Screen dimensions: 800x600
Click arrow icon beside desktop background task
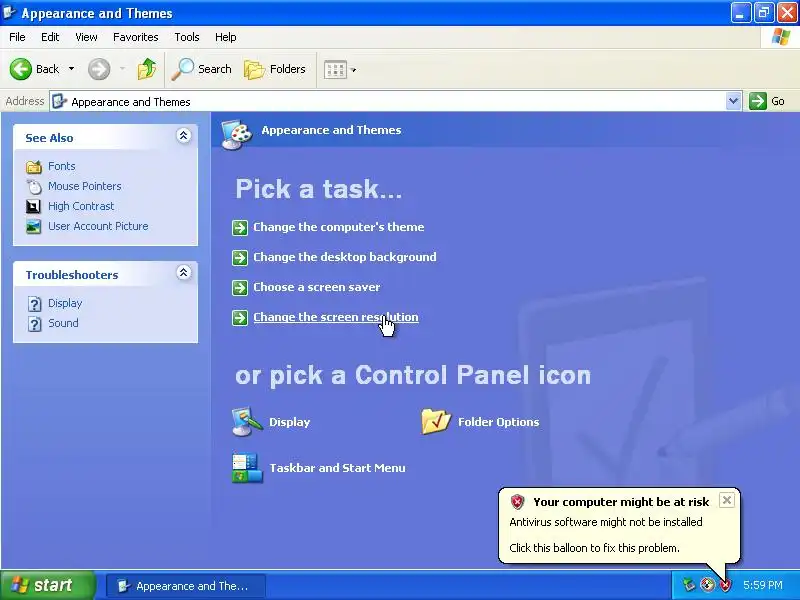coord(240,258)
